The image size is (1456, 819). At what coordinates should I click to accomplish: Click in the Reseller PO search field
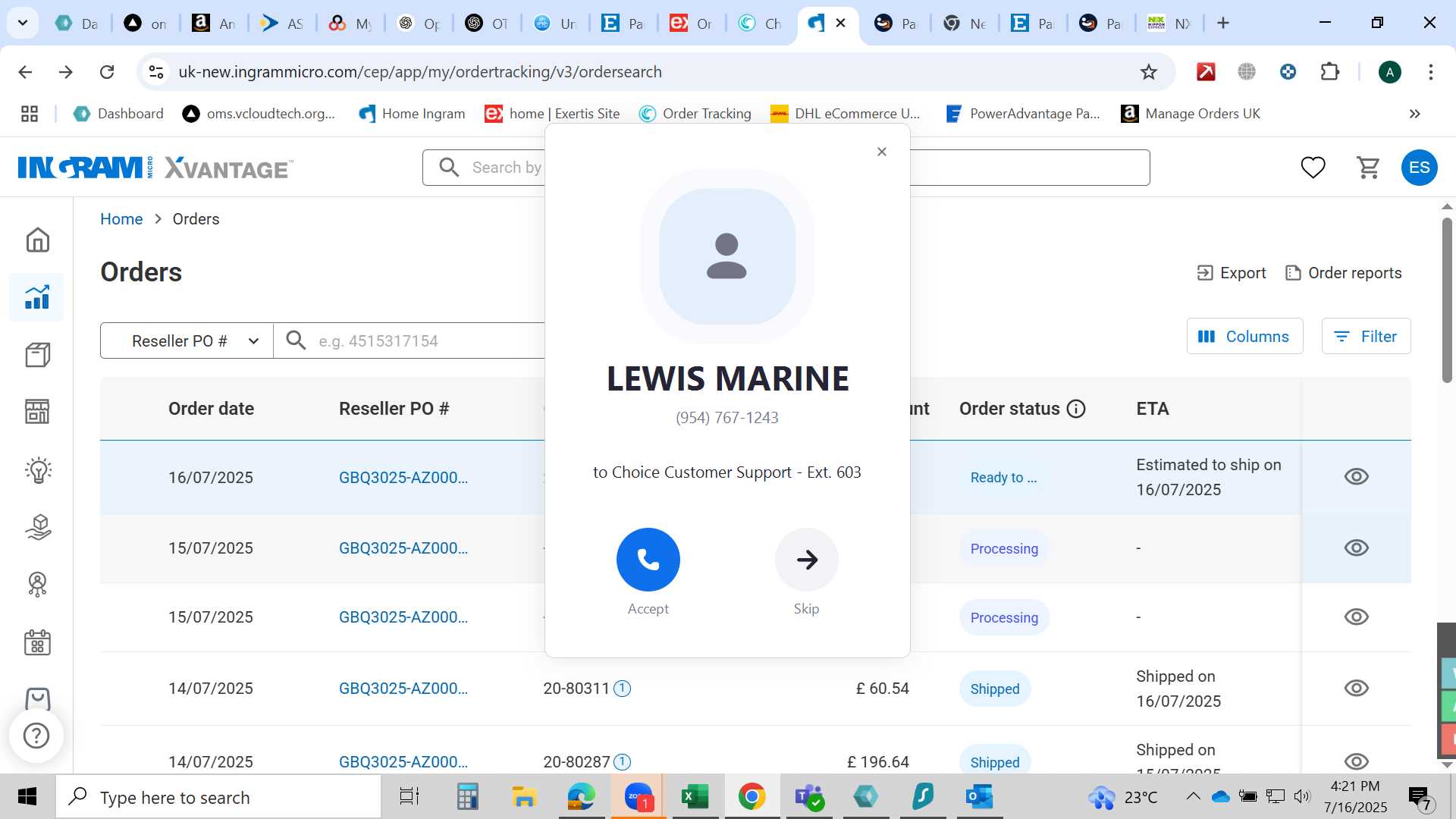[x=409, y=340]
